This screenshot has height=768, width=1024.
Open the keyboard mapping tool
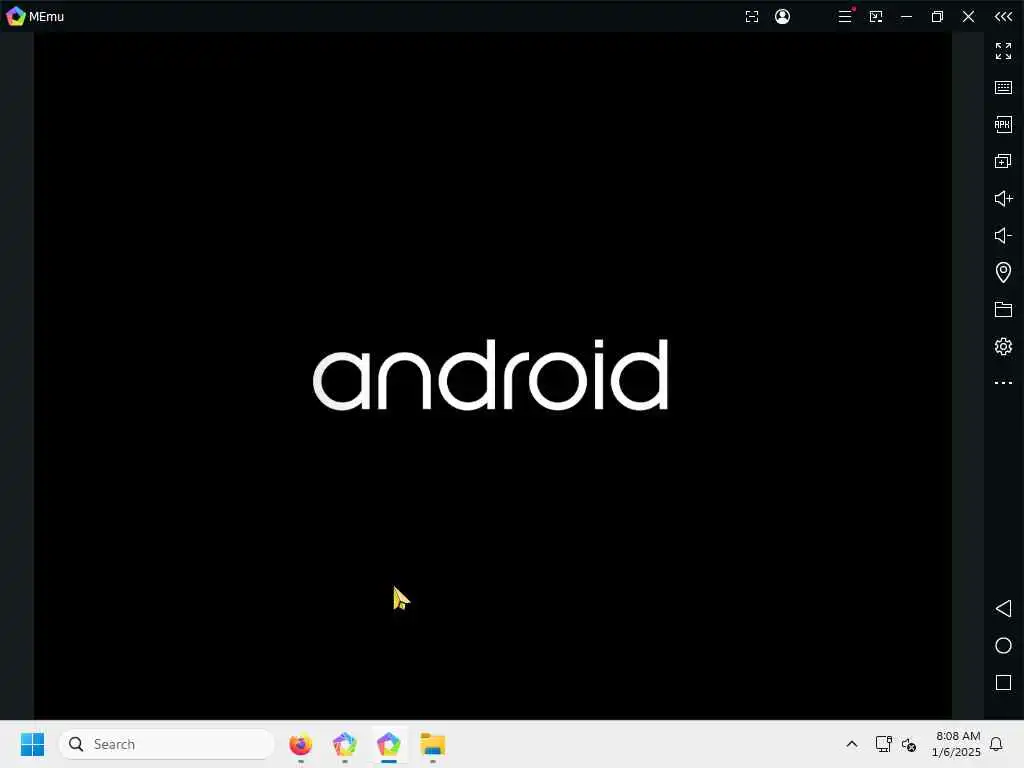(1003, 88)
